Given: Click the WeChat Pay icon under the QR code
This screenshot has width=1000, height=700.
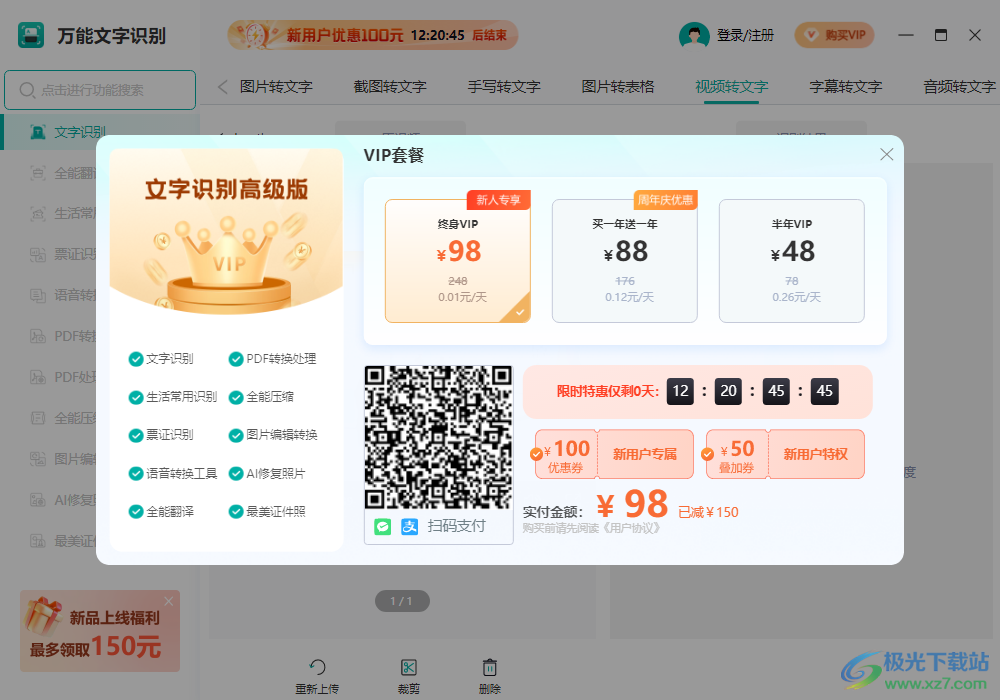Looking at the screenshot, I should [x=383, y=527].
